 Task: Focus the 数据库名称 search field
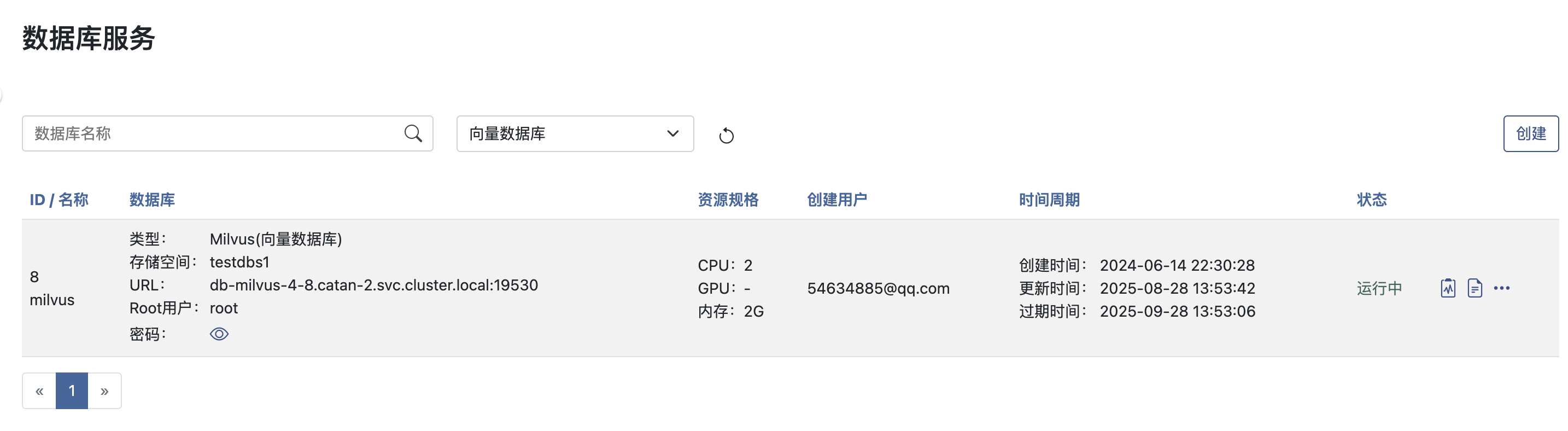[x=213, y=133]
